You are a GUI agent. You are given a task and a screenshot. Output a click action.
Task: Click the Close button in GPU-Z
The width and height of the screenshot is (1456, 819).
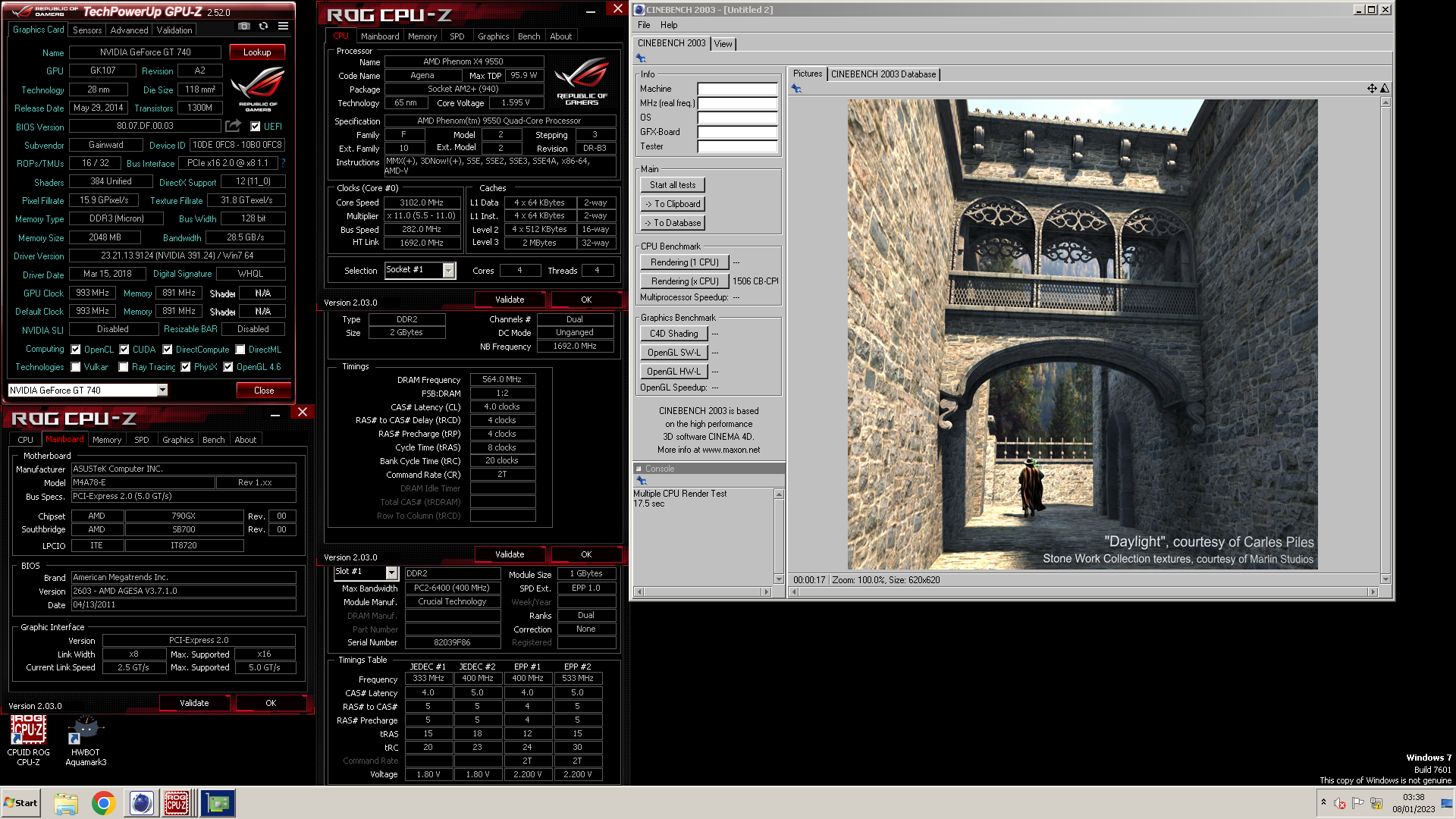point(264,391)
